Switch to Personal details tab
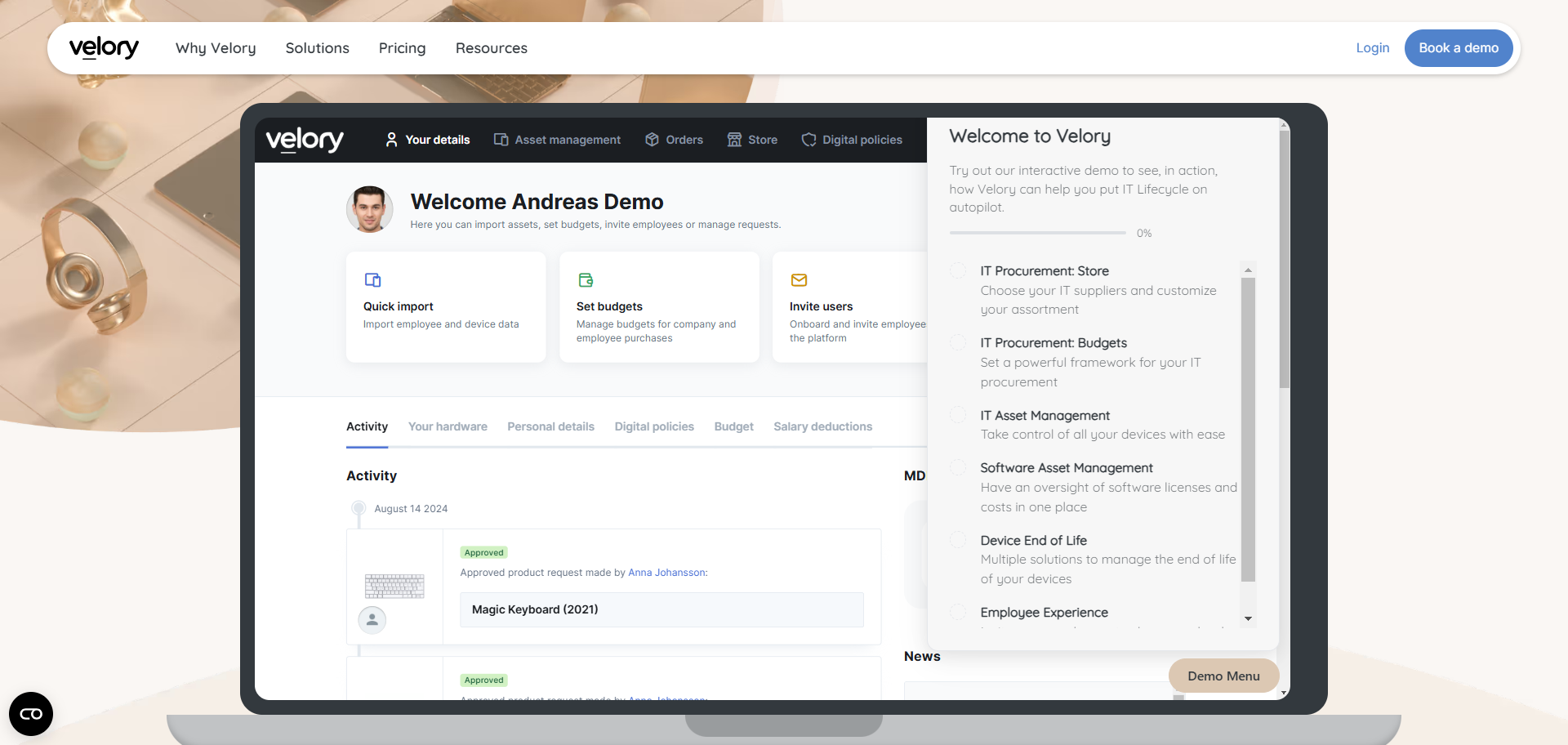The width and height of the screenshot is (1568, 745). point(550,426)
